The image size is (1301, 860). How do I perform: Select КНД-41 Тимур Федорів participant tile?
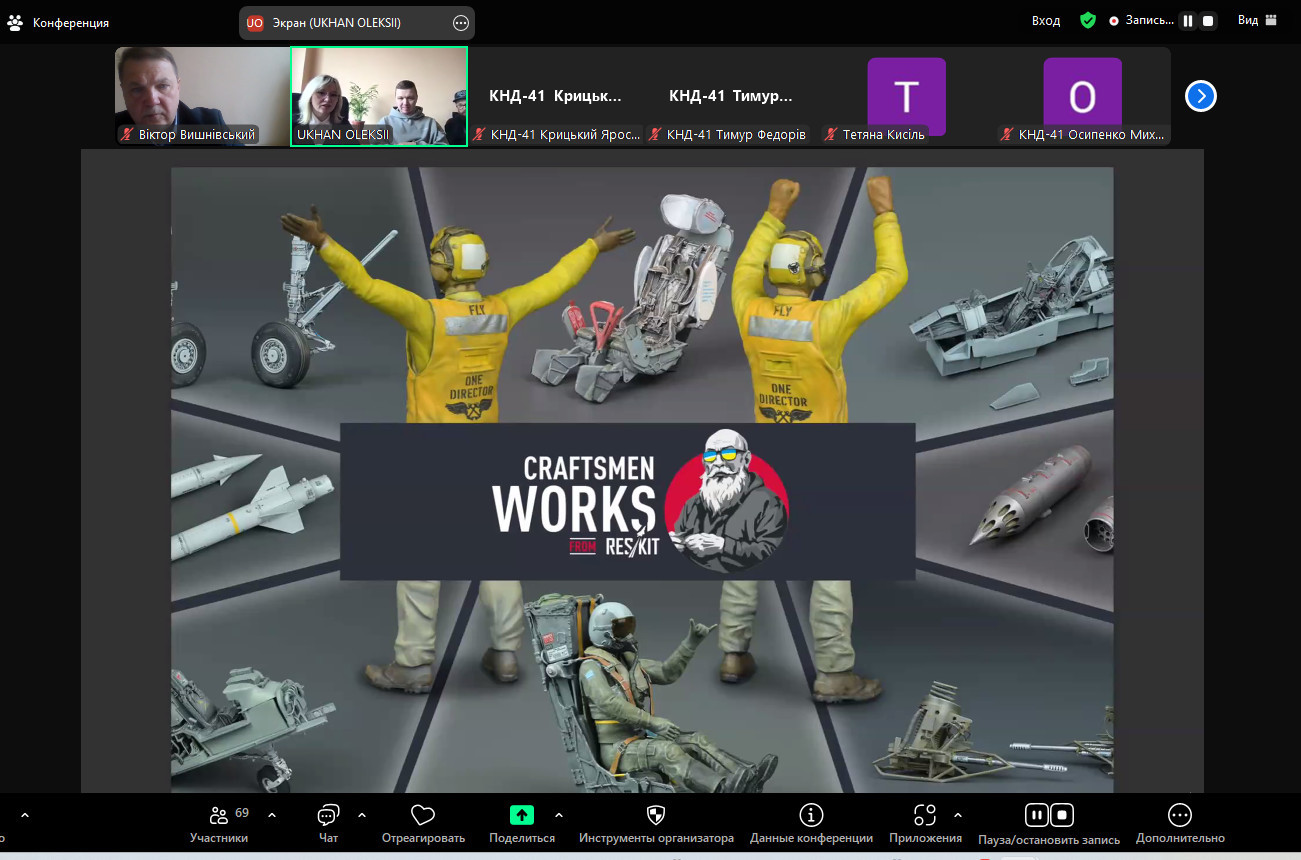tap(731, 96)
